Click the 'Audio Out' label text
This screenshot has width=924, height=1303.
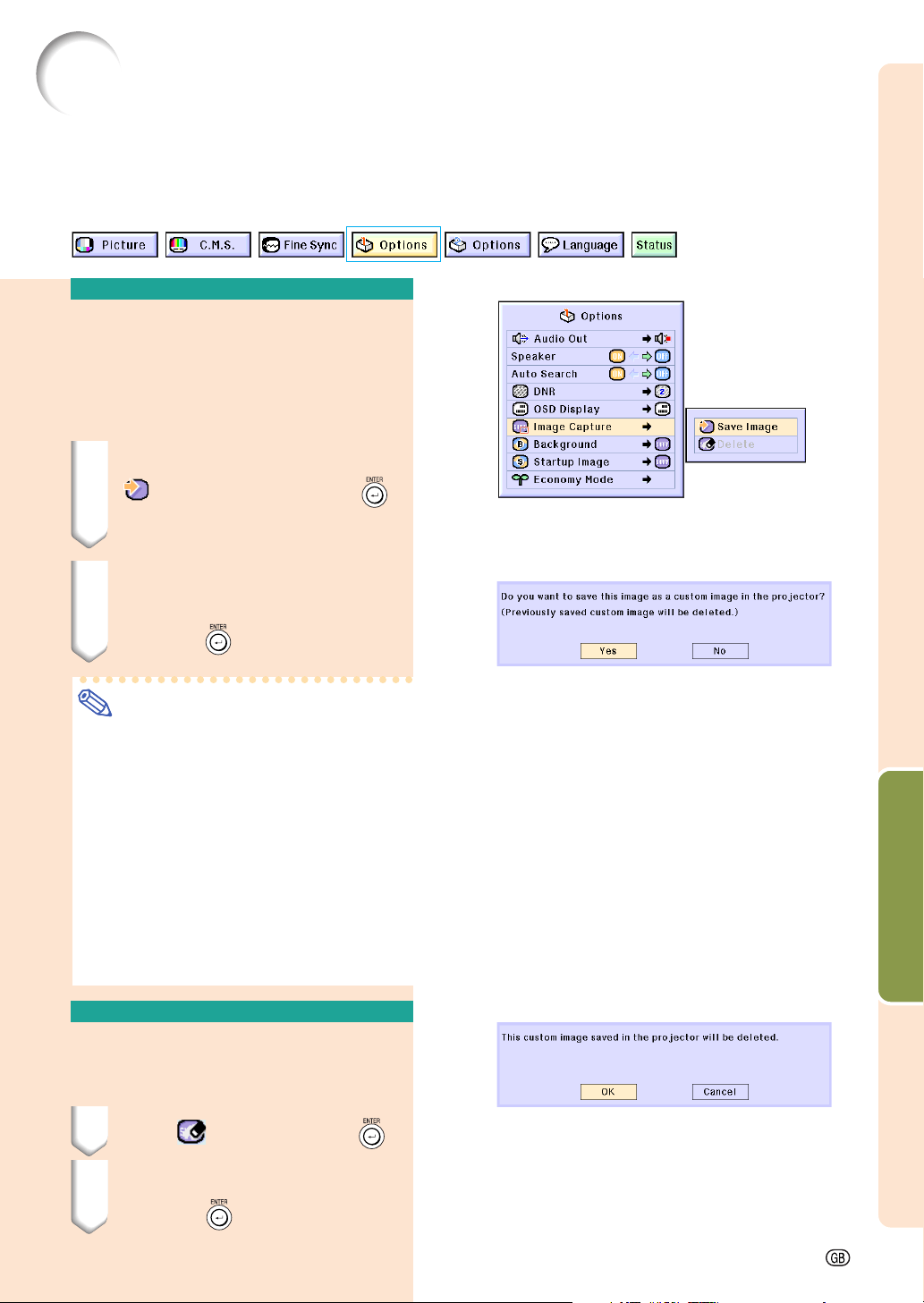[x=561, y=339]
